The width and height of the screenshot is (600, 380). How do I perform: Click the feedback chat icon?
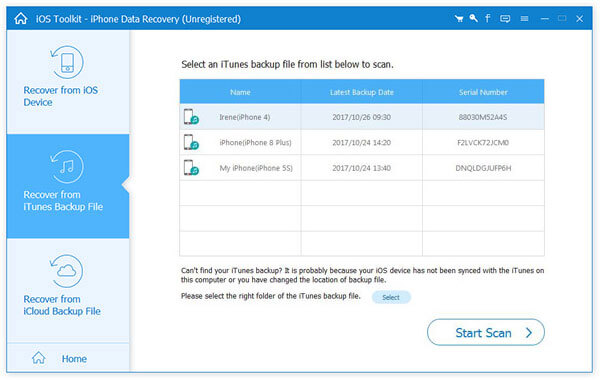click(505, 18)
